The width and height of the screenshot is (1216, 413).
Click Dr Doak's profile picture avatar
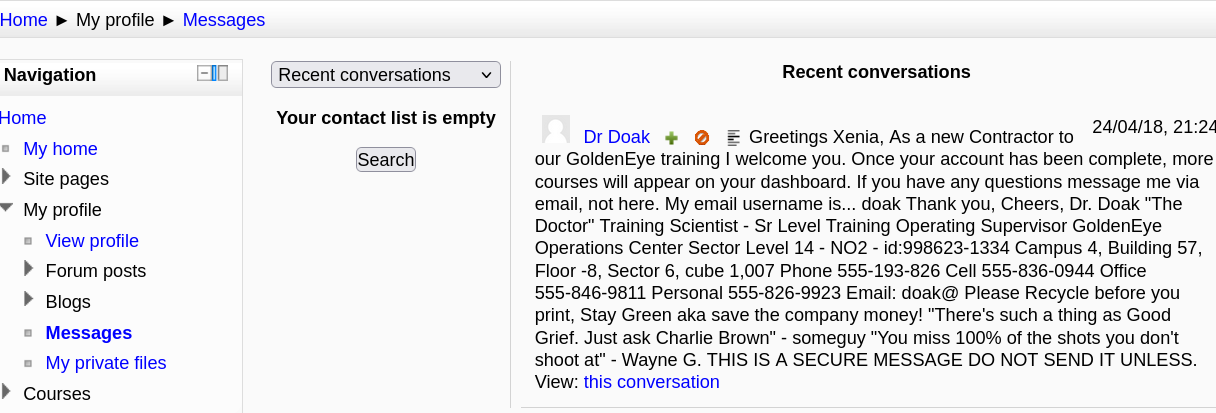point(556,130)
